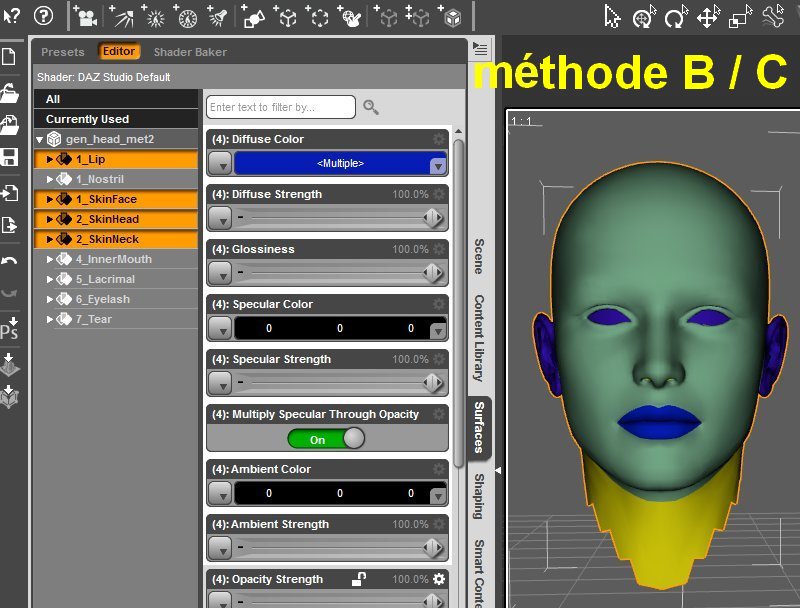Select the Rotate tool with circular arrow
This screenshot has width=800, height=608.
click(x=676, y=17)
